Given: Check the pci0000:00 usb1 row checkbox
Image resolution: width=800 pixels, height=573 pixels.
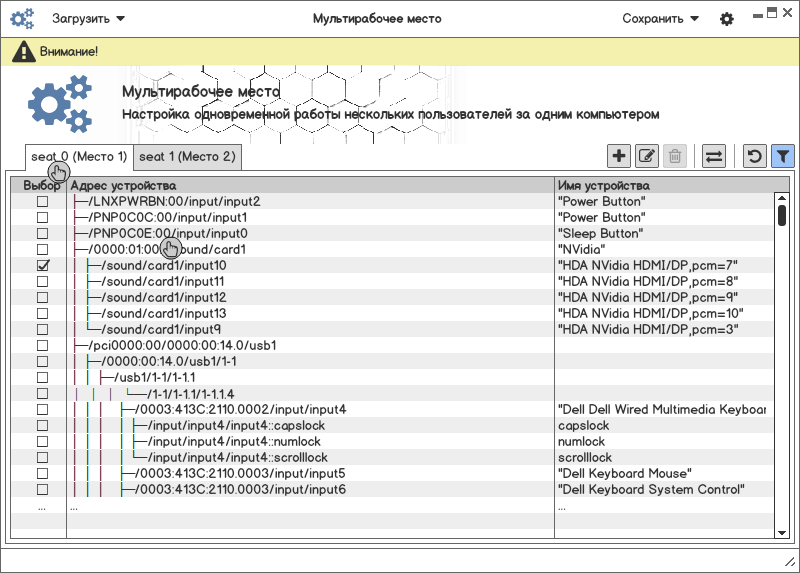Looking at the screenshot, I should tap(42, 345).
